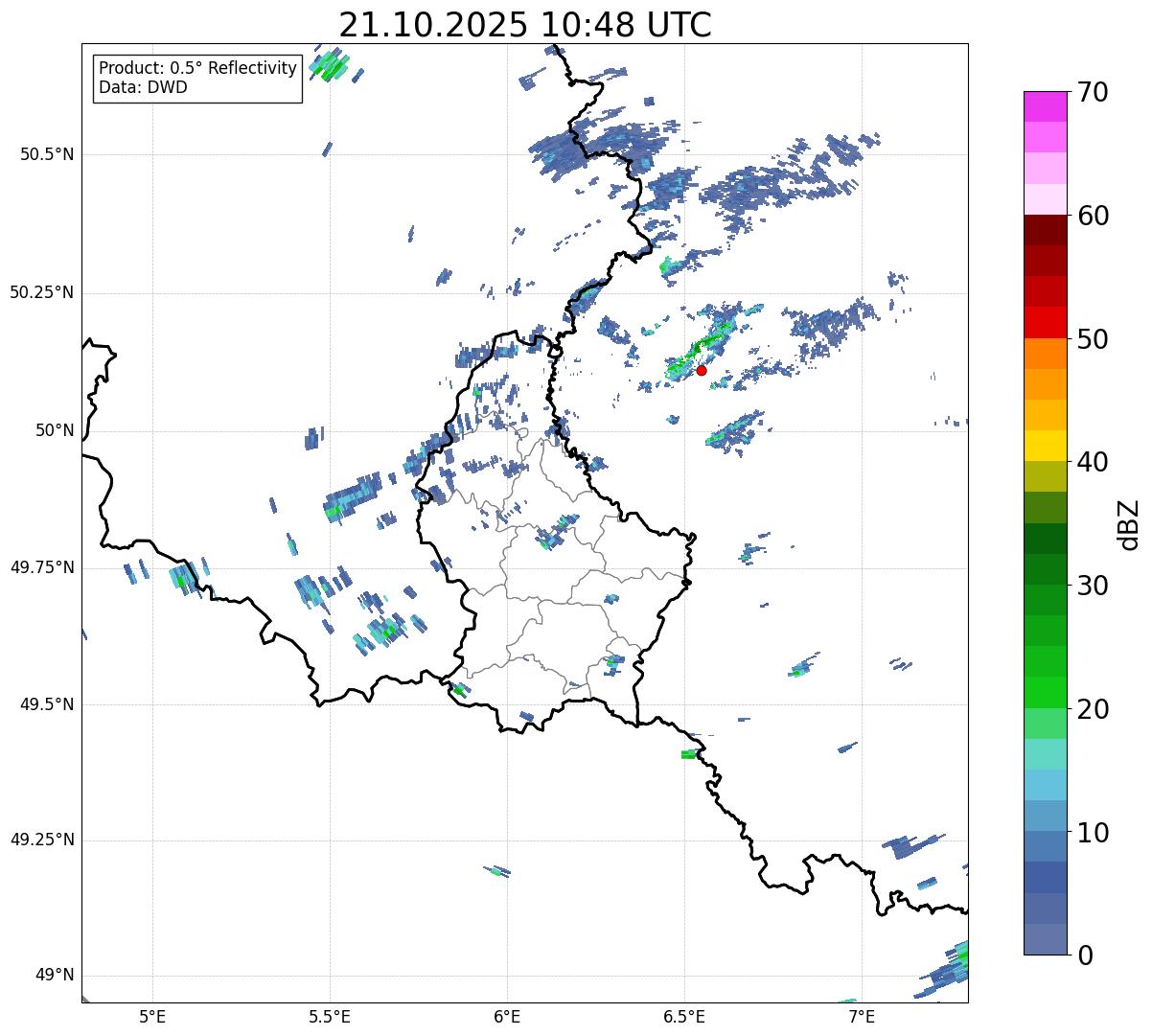Click the dBZ colorbar axis label

coord(1129,523)
